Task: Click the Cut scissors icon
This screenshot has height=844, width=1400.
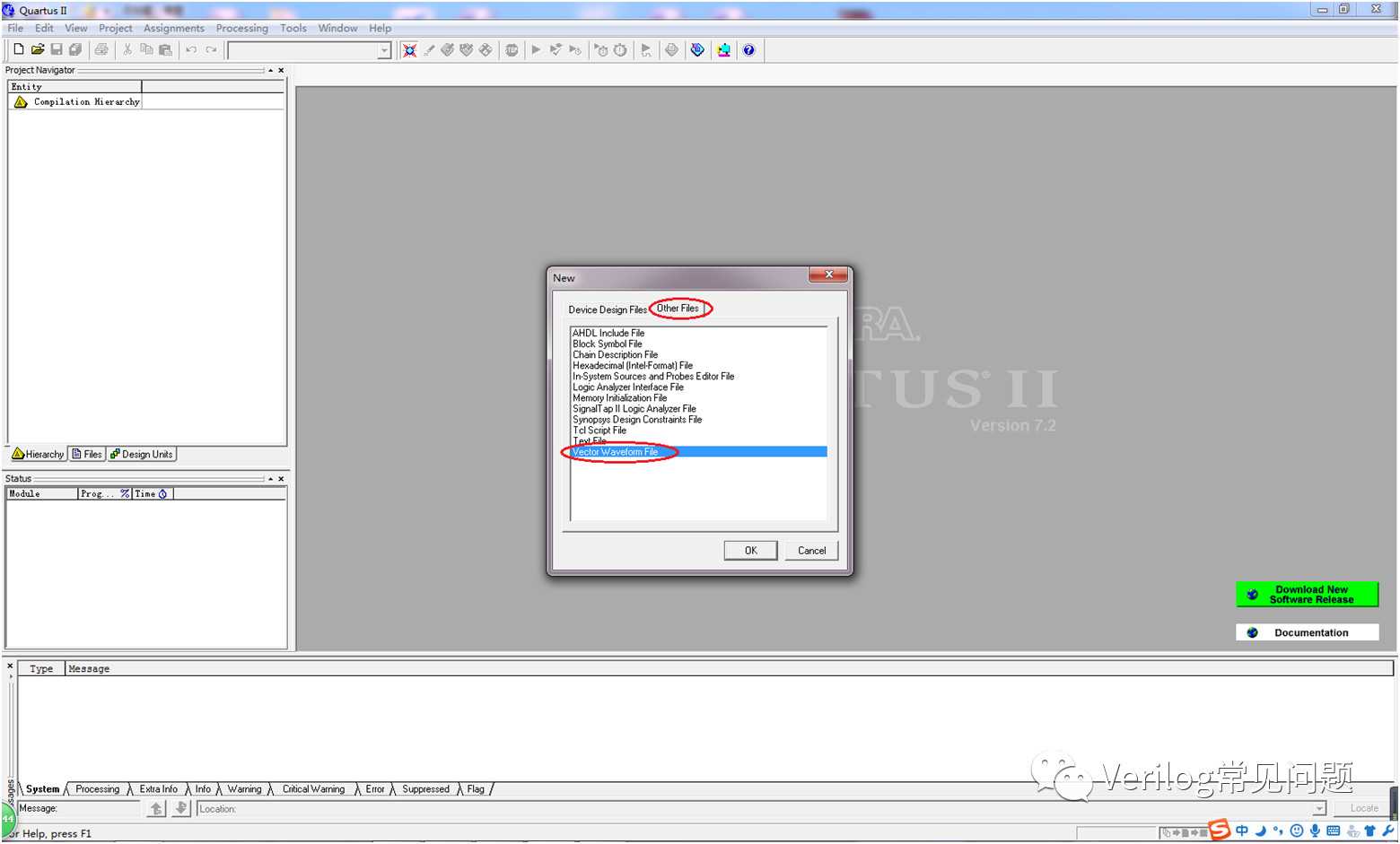Action: 127,50
